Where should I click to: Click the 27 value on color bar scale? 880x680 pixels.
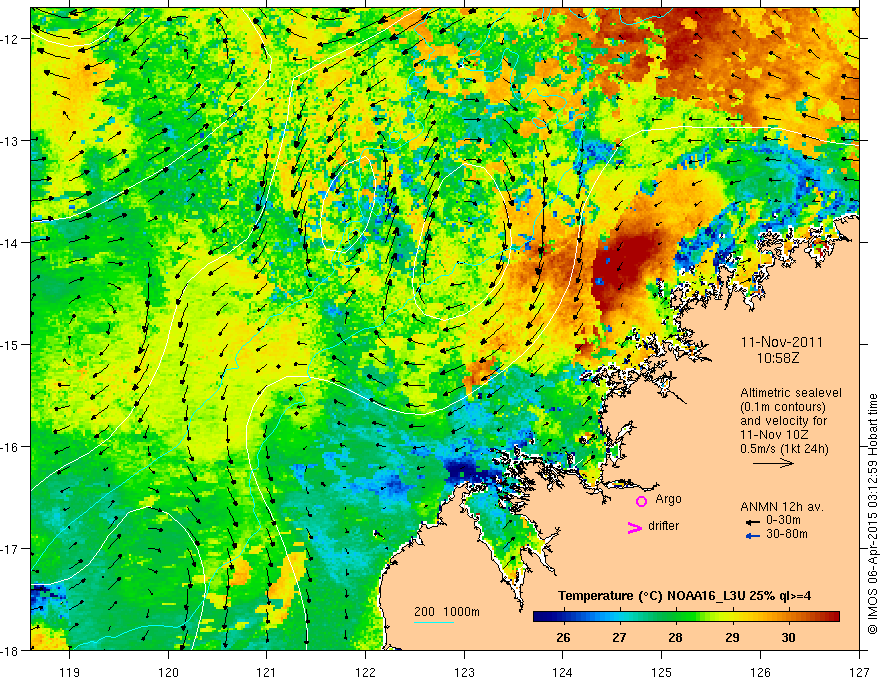(x=619, y=637)
